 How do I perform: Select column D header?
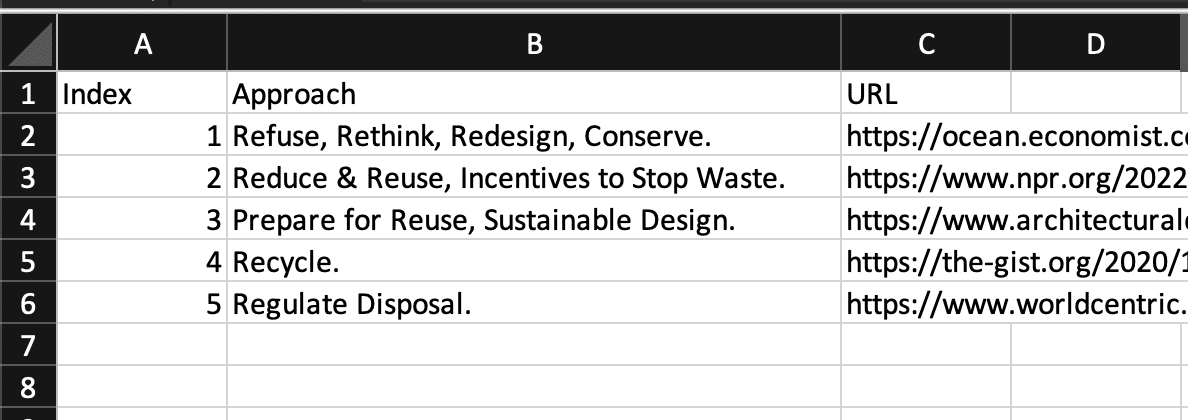tap(1095, 44)
